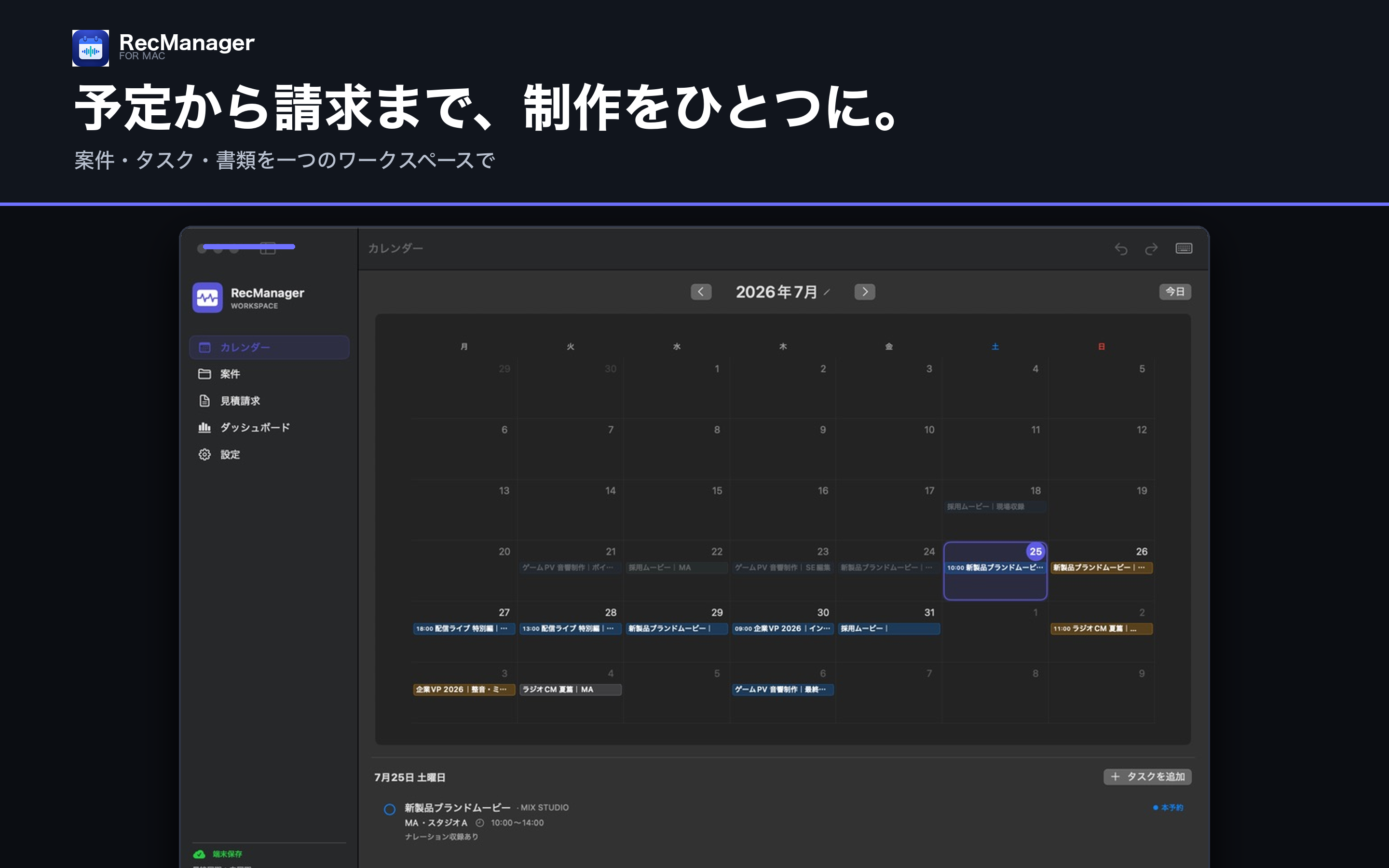The height and width of the screenshot is (868, 1389).
Task: Click the redo arrow in the toolbar
Action: coord(1151,248)
